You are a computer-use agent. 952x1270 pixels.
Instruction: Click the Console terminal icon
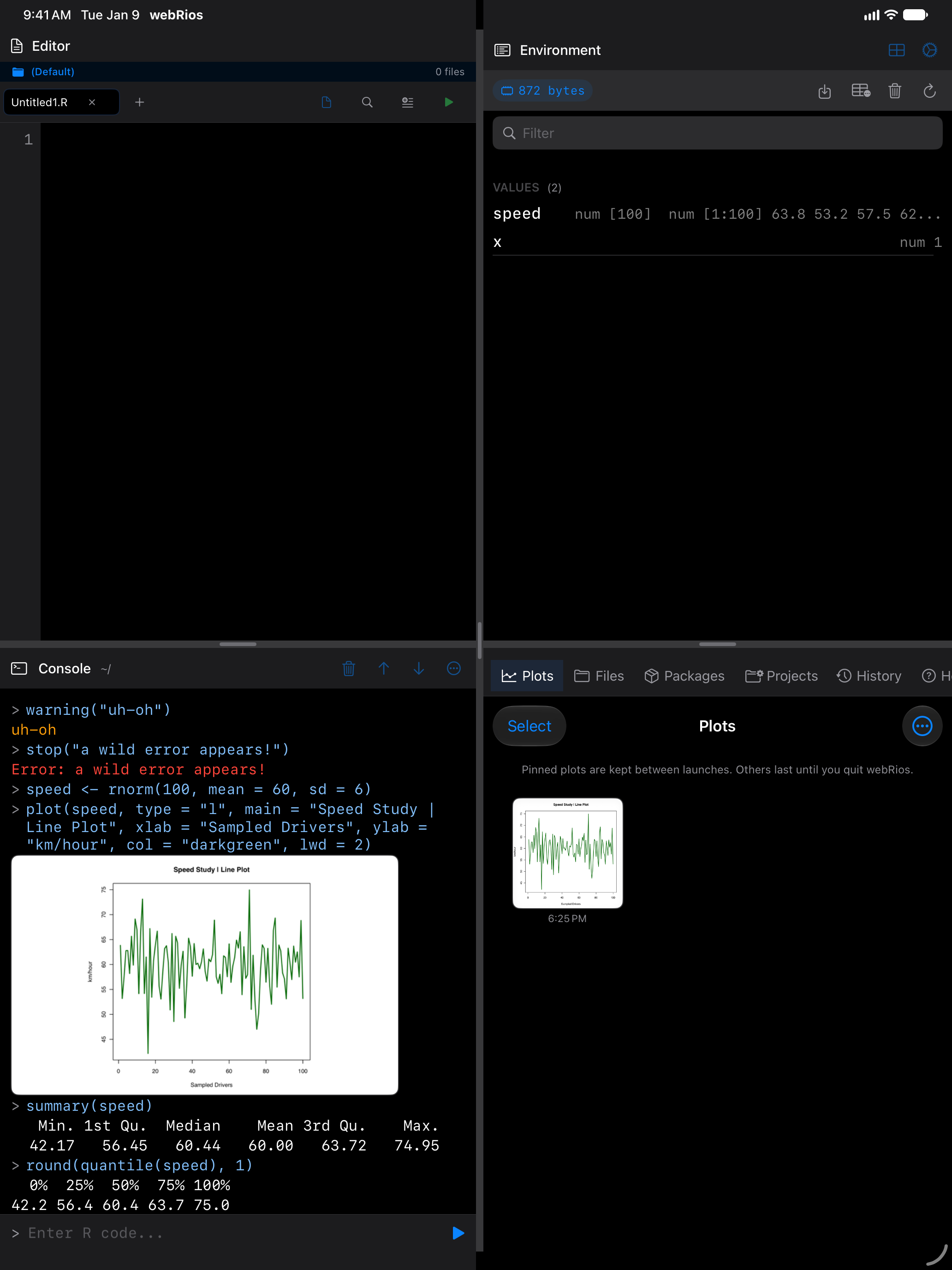[x=19, y=668]
